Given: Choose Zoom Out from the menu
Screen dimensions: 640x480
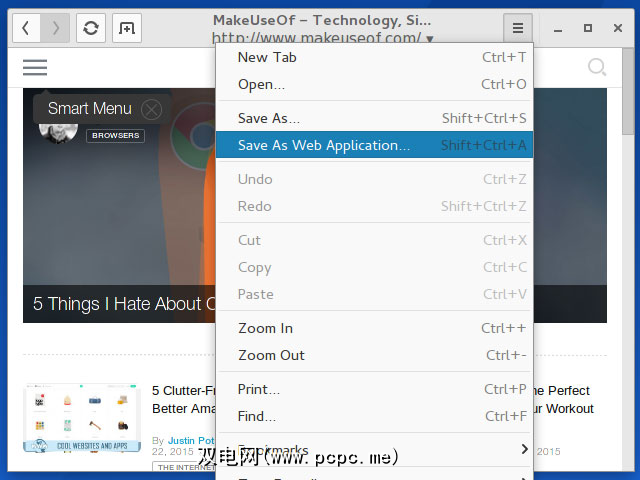Looking at the screenshot, I should 374,355.
